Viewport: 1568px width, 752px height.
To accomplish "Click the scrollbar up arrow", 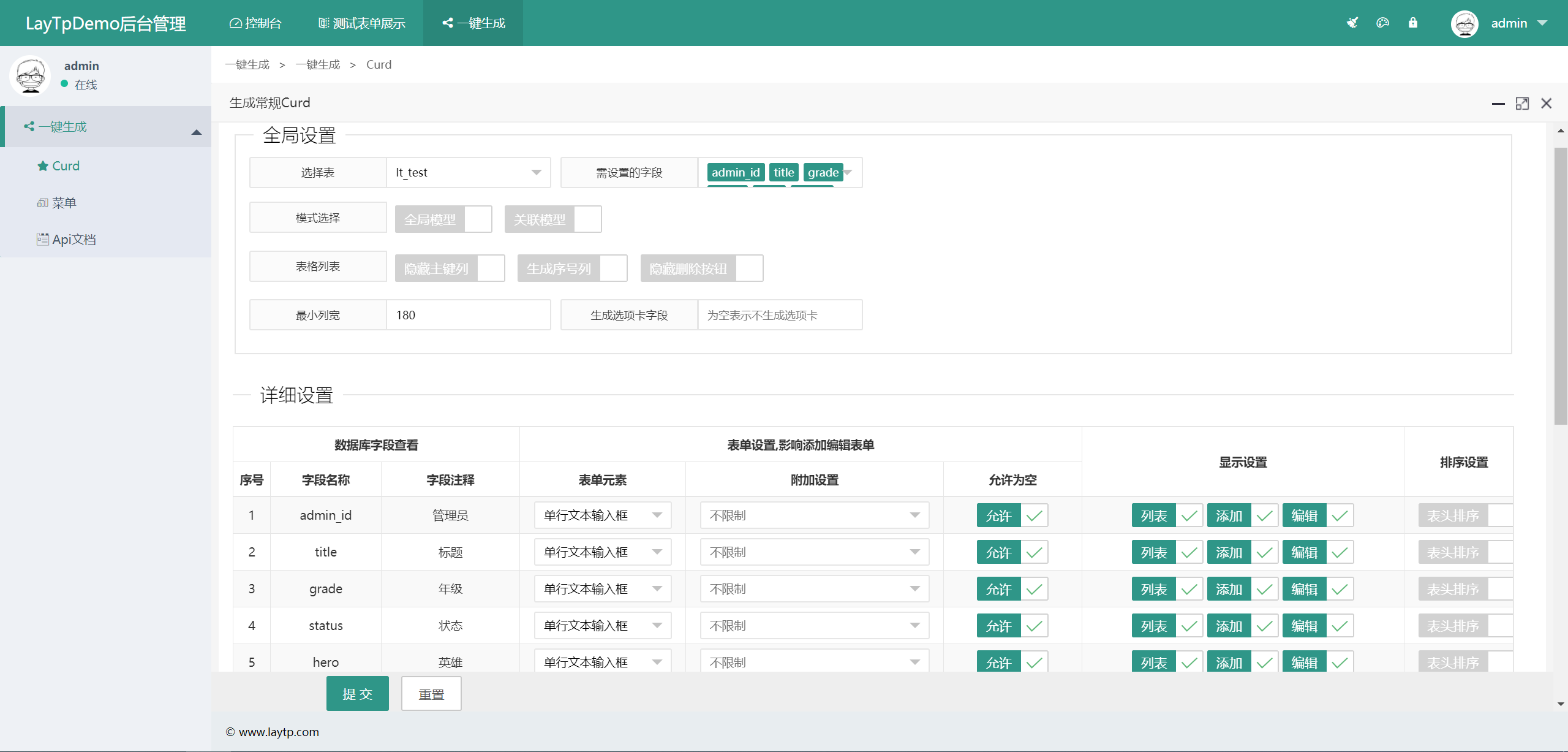I will click(x=1561, y=131).
